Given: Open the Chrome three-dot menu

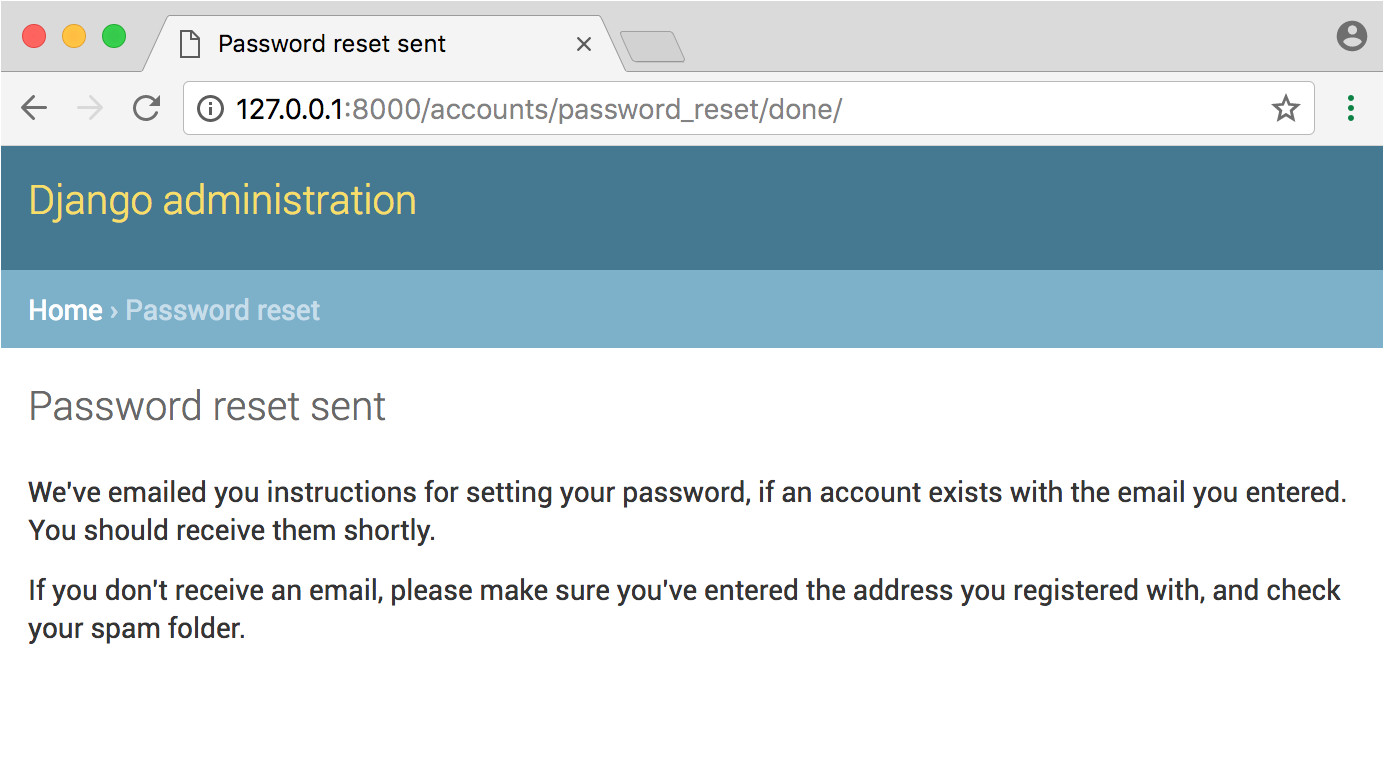Looking at the screenshot, I should [1351, 108].
